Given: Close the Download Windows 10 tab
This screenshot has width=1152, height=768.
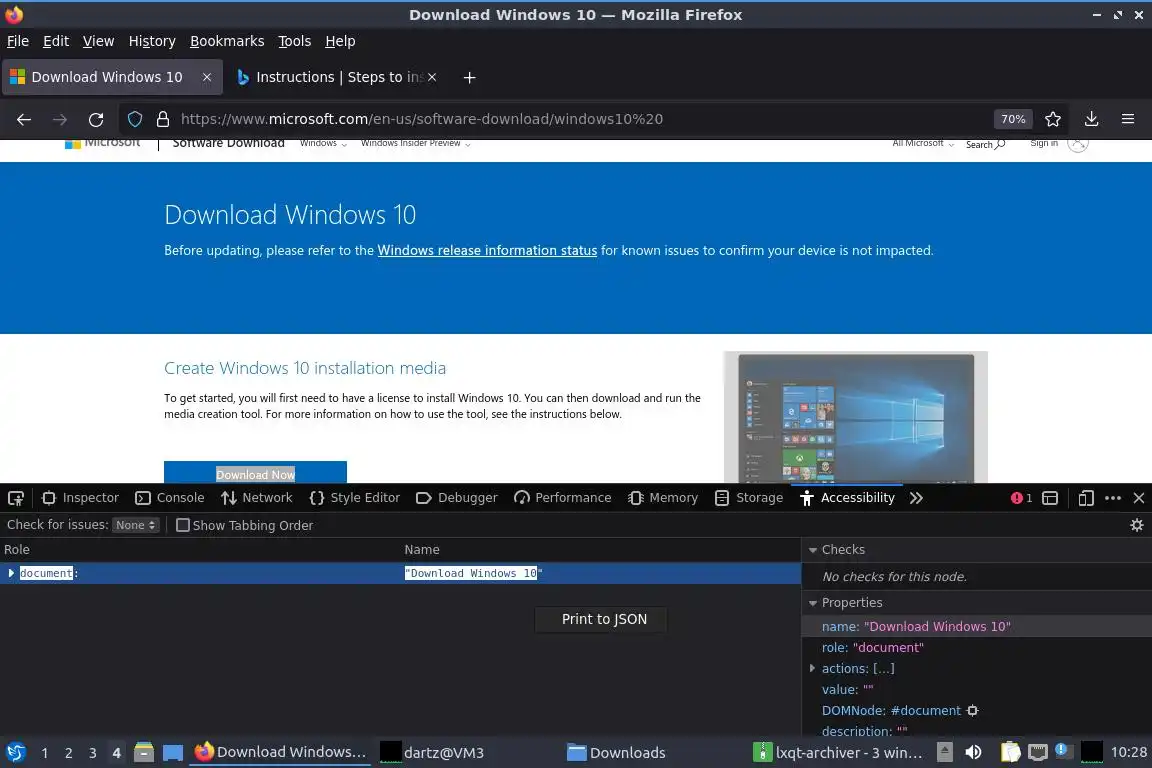Looking at the screenshot, I should (207, 77).
